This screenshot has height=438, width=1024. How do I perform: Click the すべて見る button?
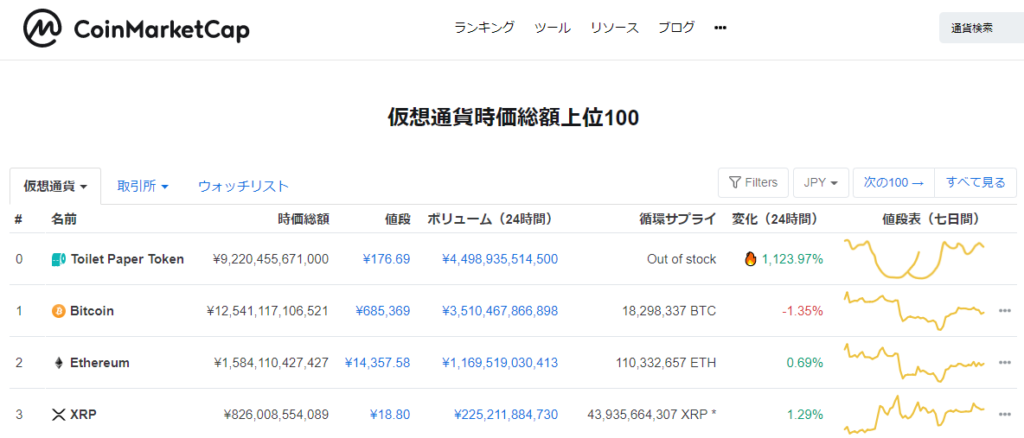coord(976,183)
